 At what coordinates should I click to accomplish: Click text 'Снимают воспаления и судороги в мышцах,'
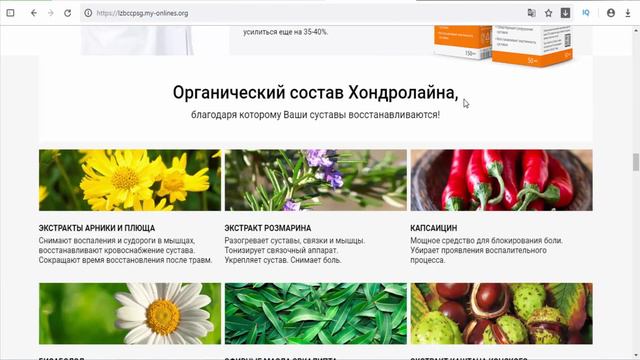117,240
